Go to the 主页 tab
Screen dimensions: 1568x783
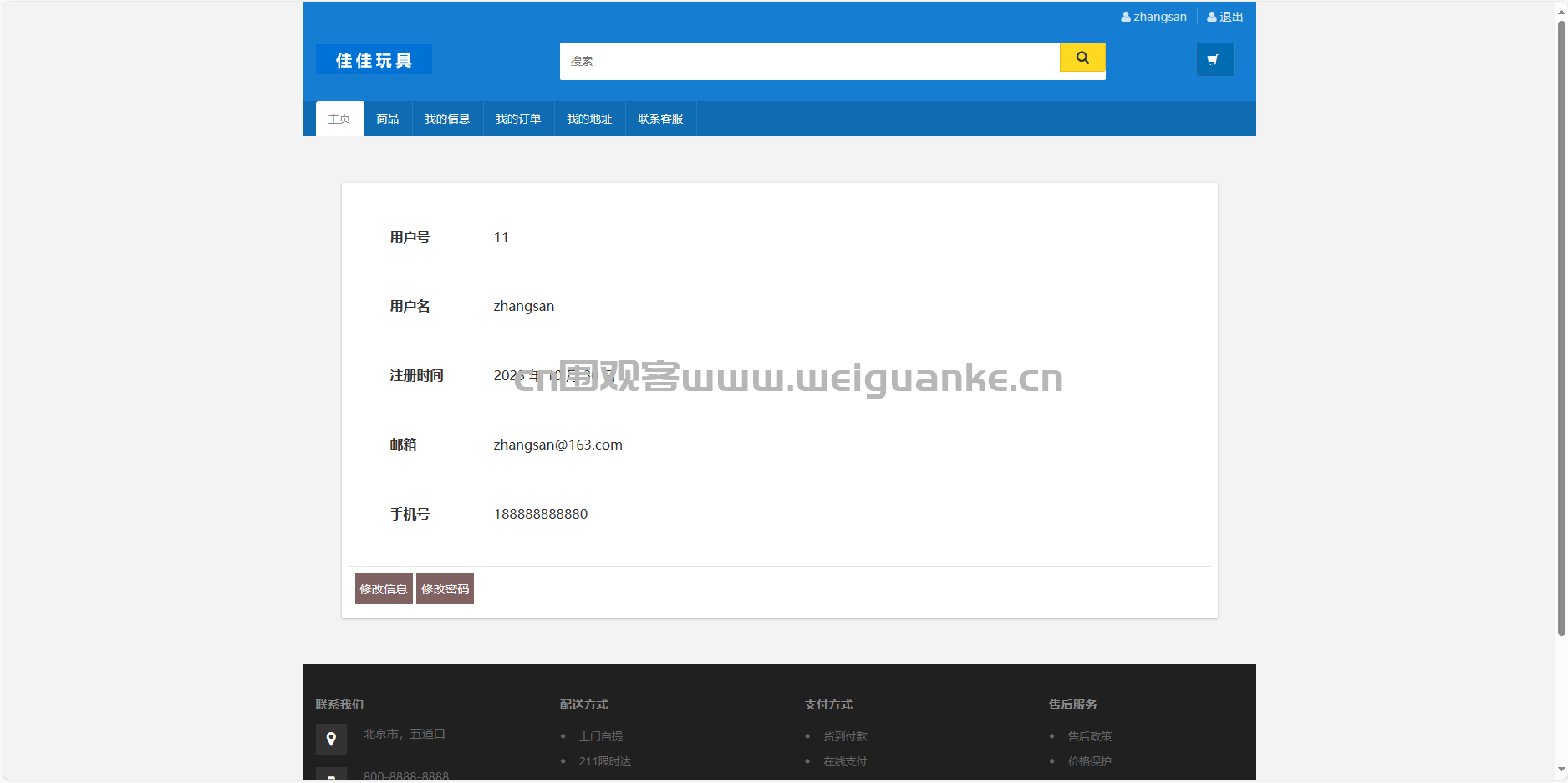pyautogui.click(x=339, y=119)
